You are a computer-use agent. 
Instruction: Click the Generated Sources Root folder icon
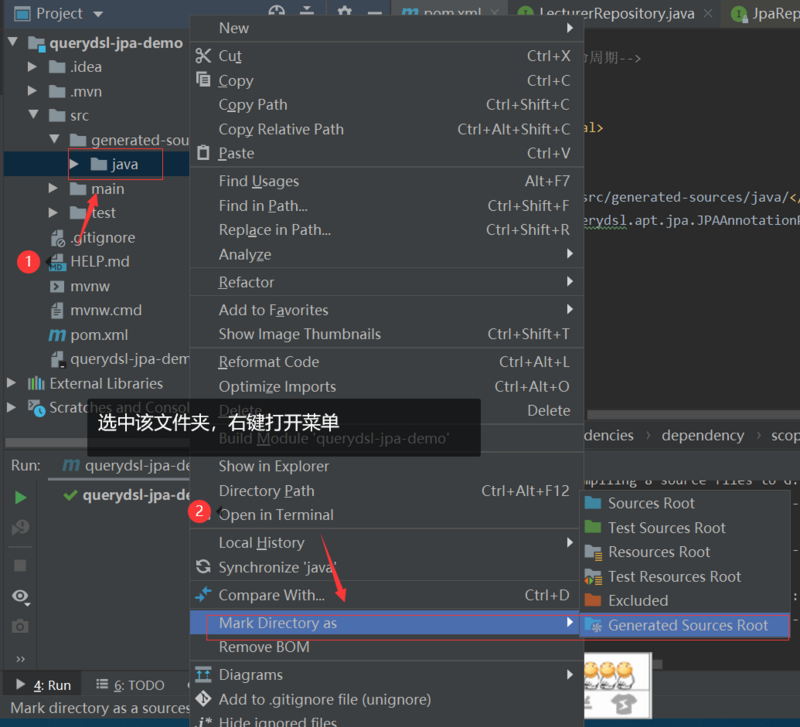point(593,625)
